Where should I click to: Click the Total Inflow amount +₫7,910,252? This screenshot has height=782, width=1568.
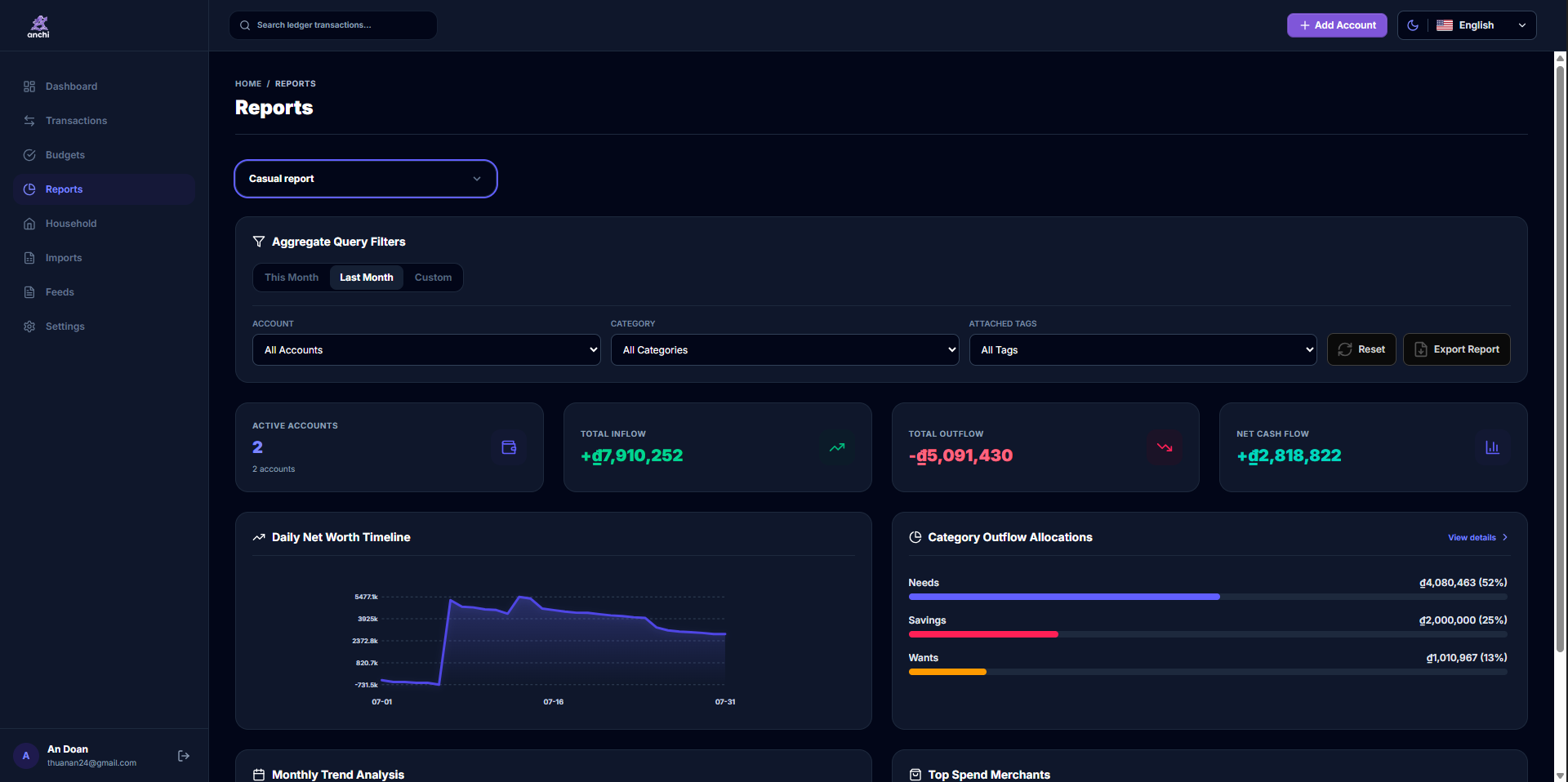pyautogui.click(x=632, y=455)
